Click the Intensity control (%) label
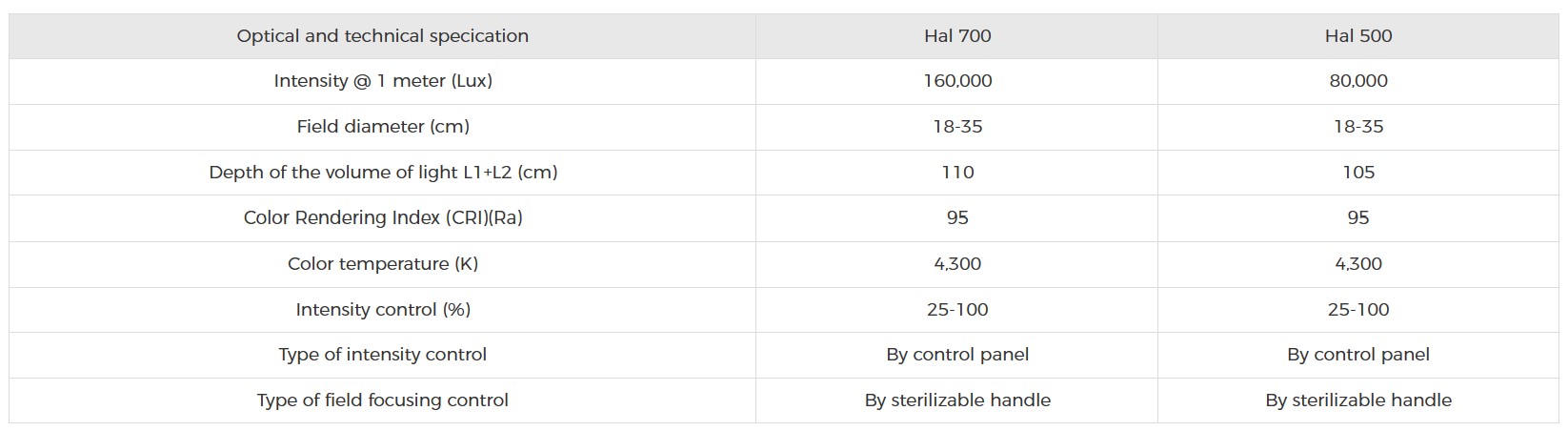The image size is (1568, 431). click(x=383, y=309)
